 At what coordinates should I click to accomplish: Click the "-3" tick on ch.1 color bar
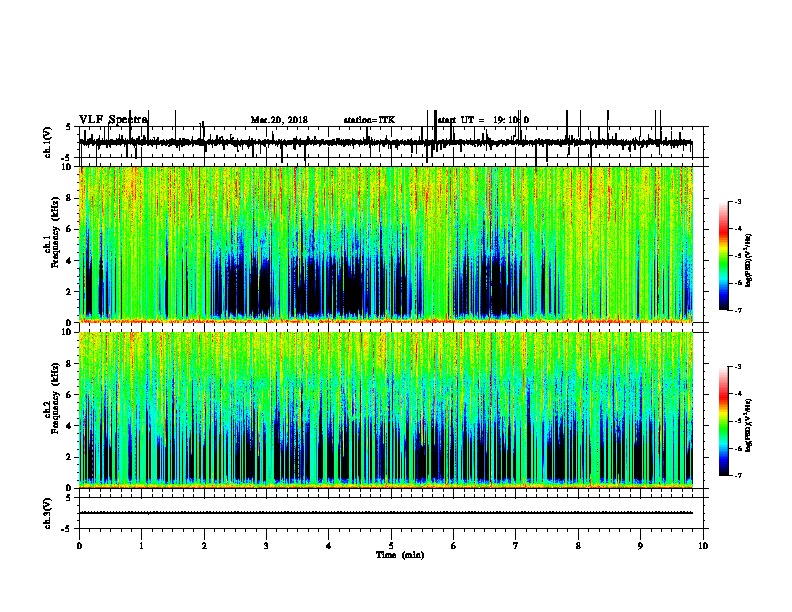click(738, 201)
